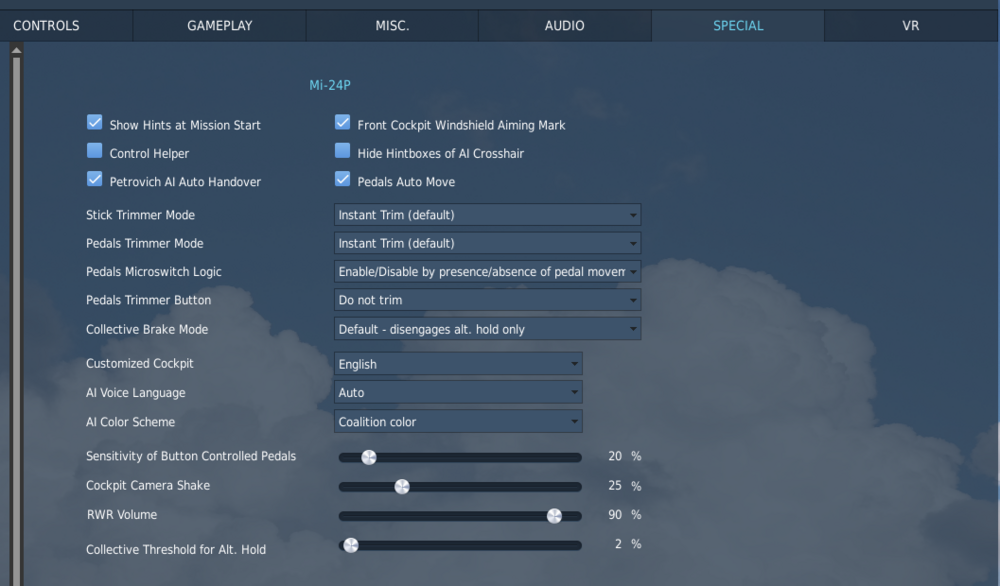The width and height of the screenshot is (1000, 586).
Task: Expand the Collective Brake Mode dropdown
Action: coord(487,329)
